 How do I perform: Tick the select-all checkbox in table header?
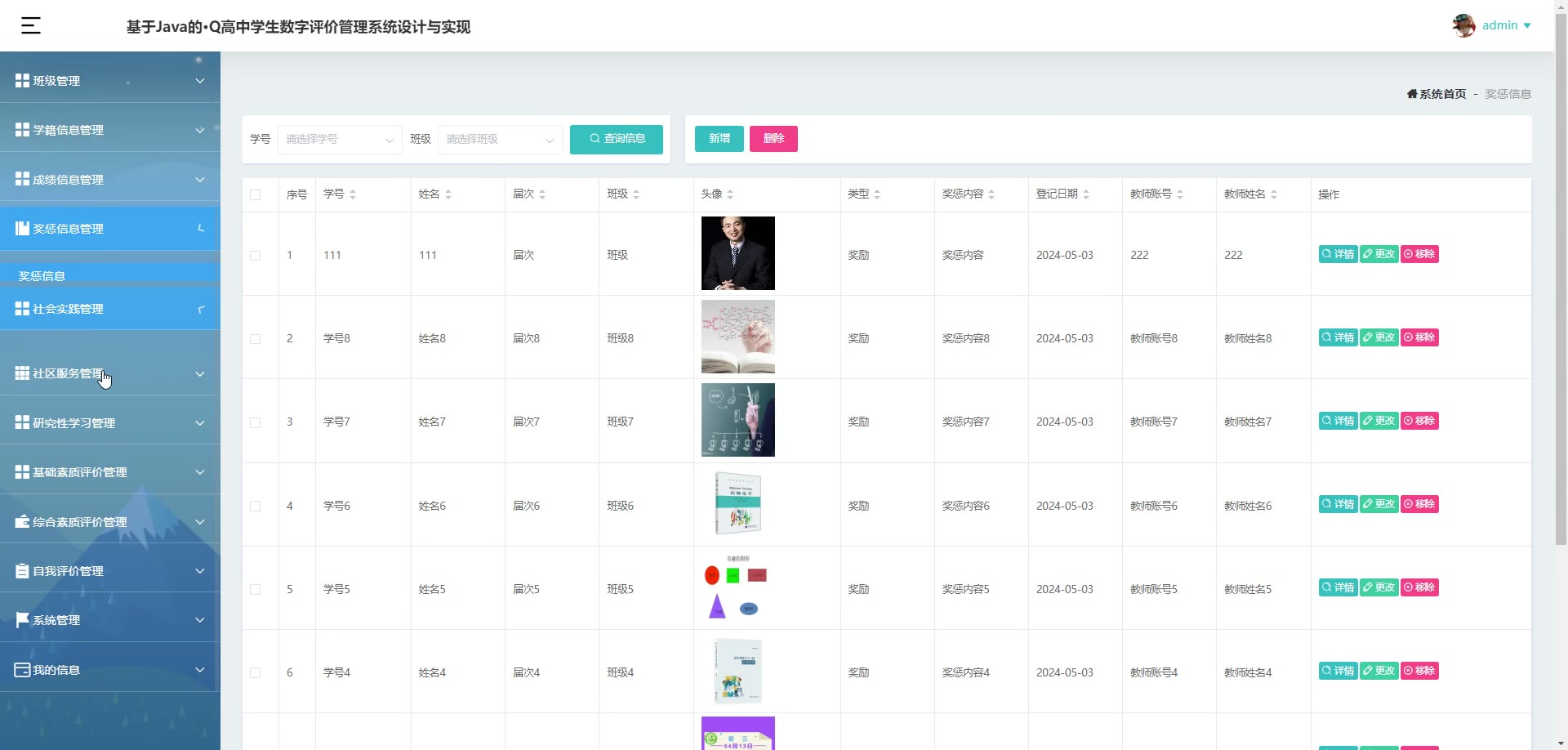(x=256, y=195)
